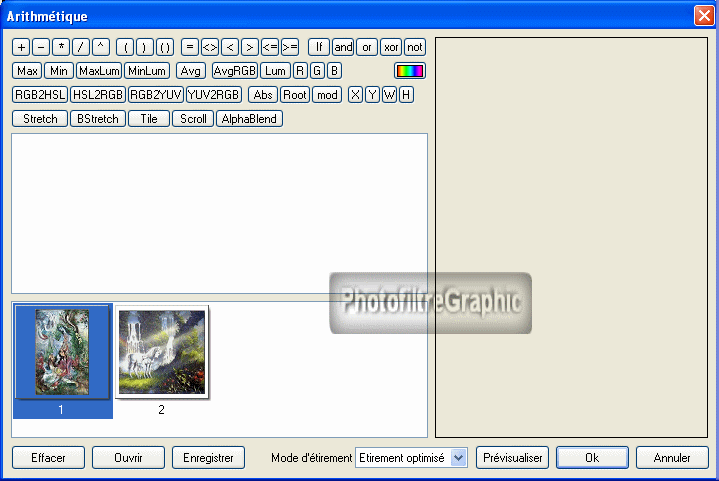Click the division slash operator button

click(81, 47)
